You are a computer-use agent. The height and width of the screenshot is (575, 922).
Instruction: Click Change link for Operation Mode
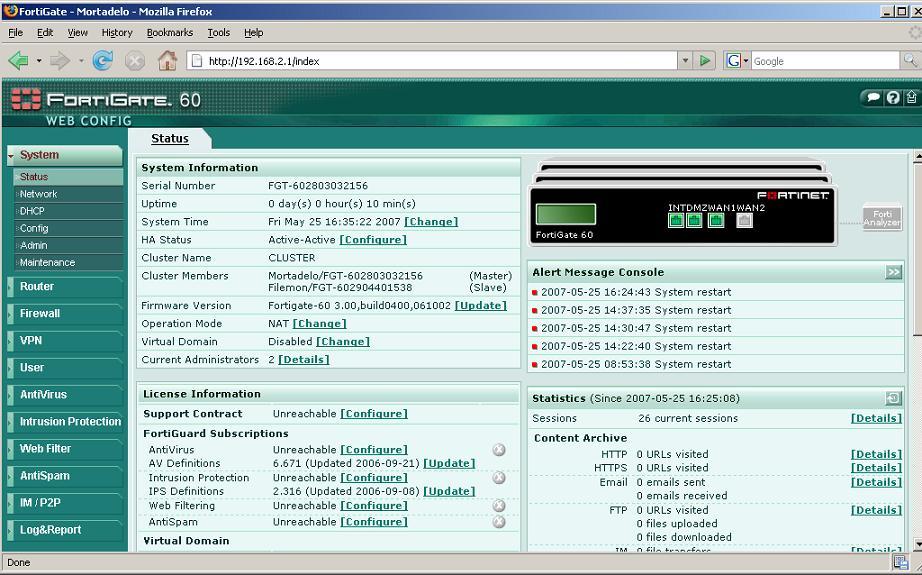[319, 324]
